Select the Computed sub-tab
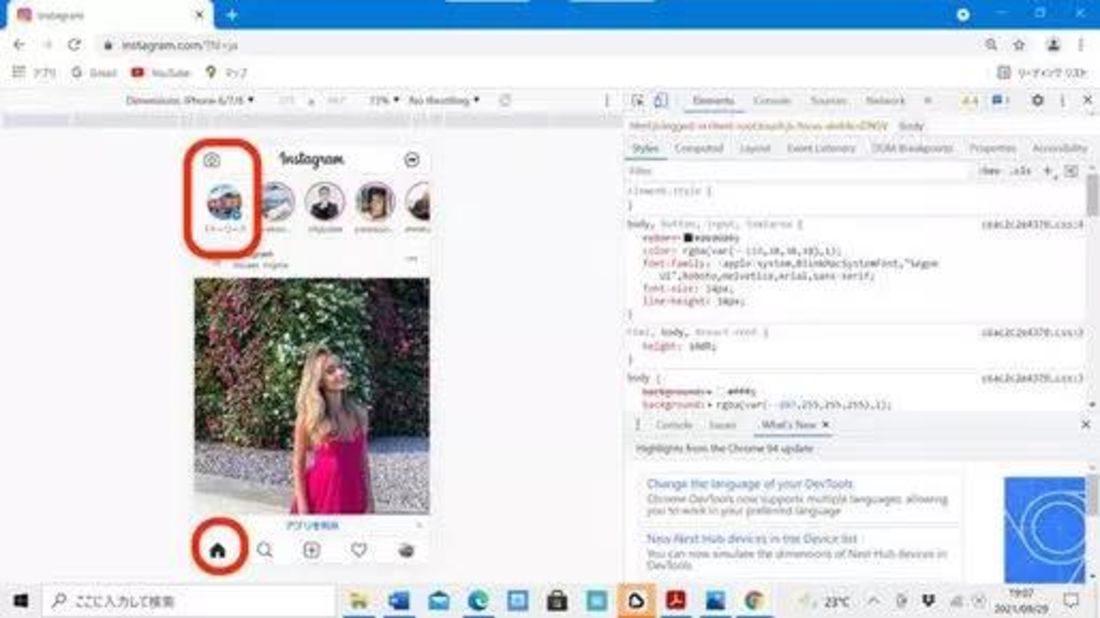The height and width of the screenshot is (618, 1100). point(699,149)
